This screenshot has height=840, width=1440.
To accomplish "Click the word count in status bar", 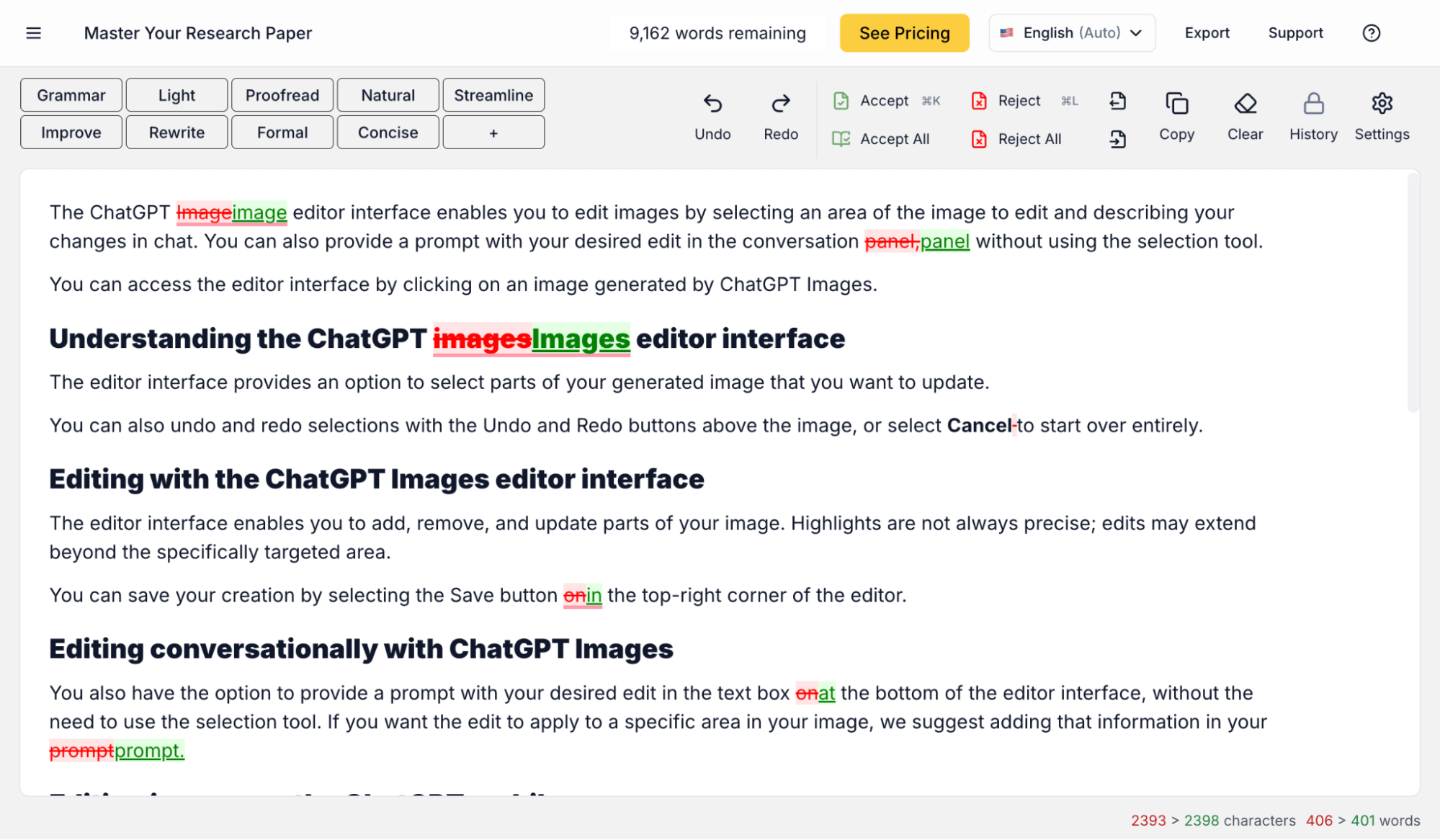I will pos(1363,821).
